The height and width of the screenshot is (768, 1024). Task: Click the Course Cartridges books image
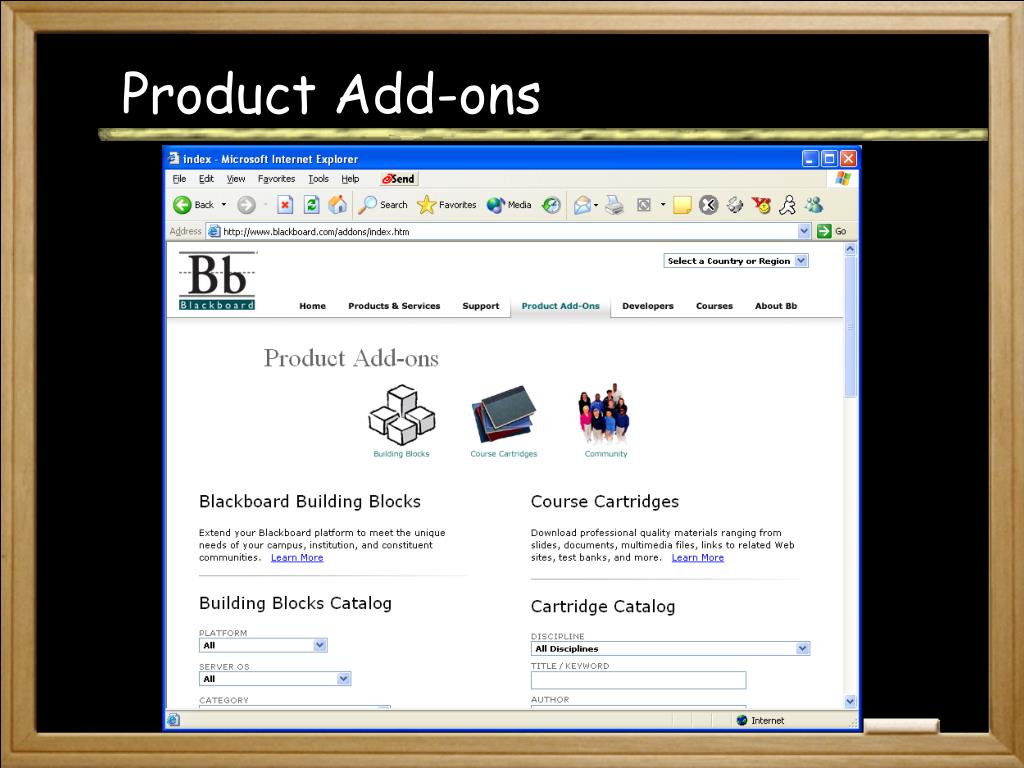(504, 414)
